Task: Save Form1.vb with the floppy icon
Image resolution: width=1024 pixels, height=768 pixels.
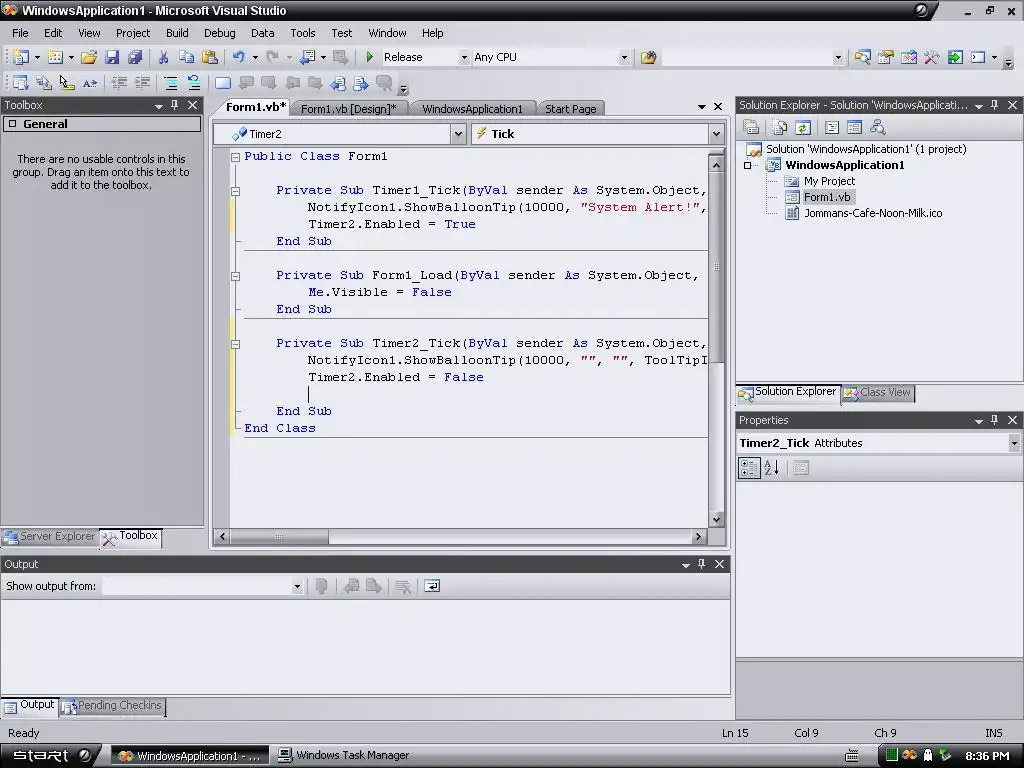Action: click(112, 57)
